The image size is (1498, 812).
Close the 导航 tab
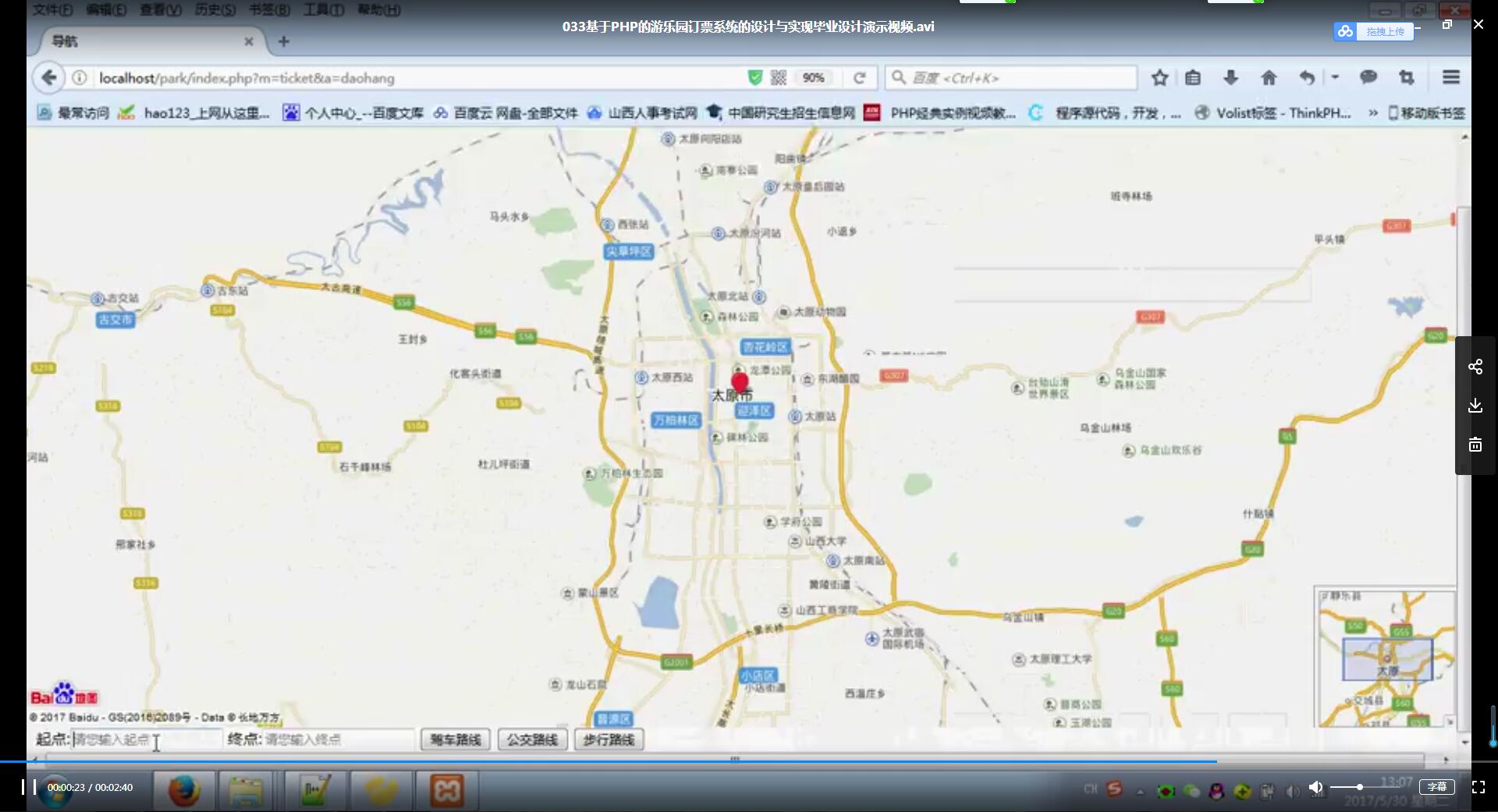[249, 41]
